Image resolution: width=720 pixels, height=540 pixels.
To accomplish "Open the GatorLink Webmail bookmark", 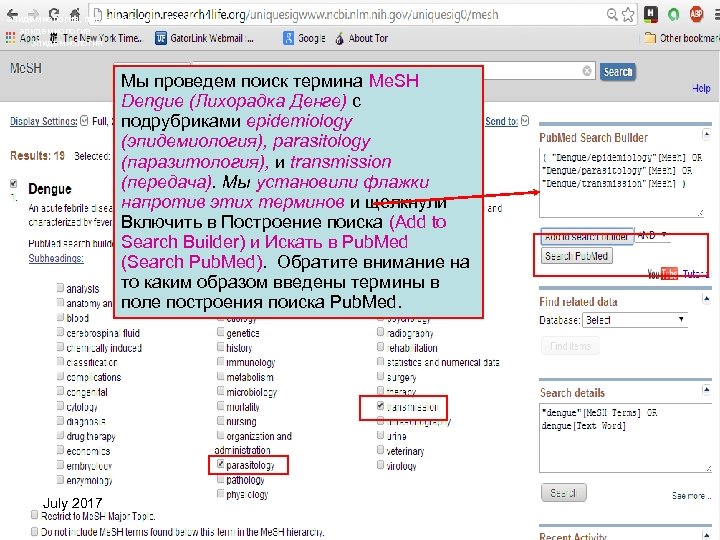I will [204, 38].
